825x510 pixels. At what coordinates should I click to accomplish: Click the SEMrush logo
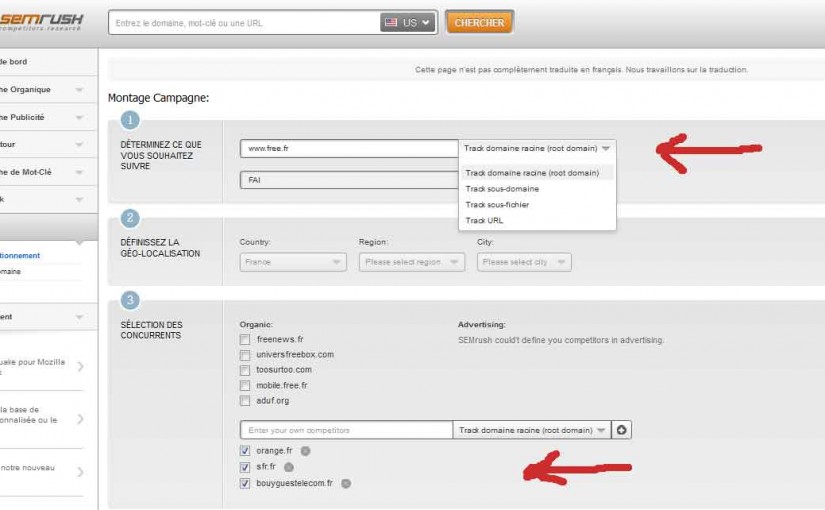(x=42, y=21)
